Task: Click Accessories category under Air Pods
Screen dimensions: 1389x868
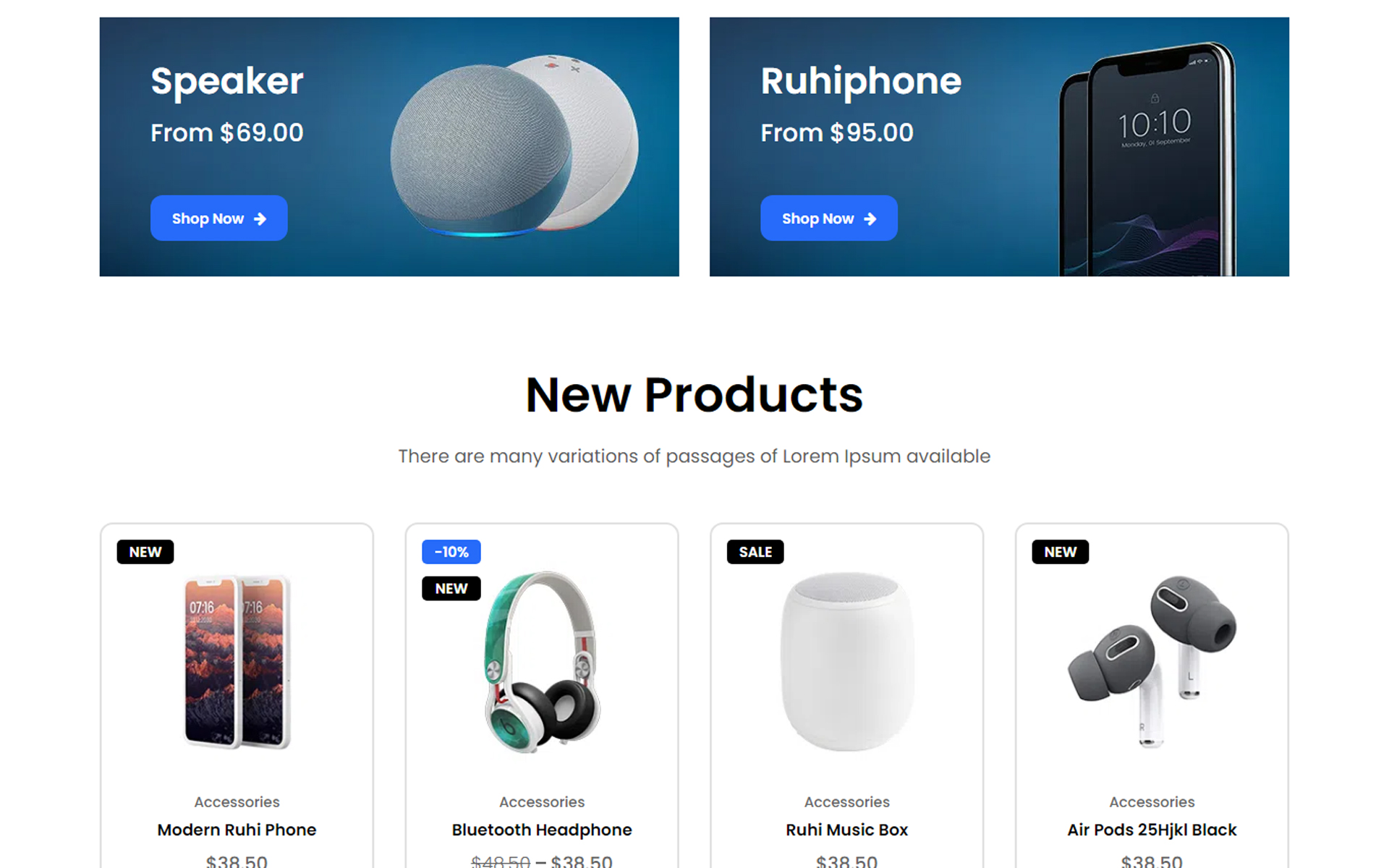Action: (1152, 801)
